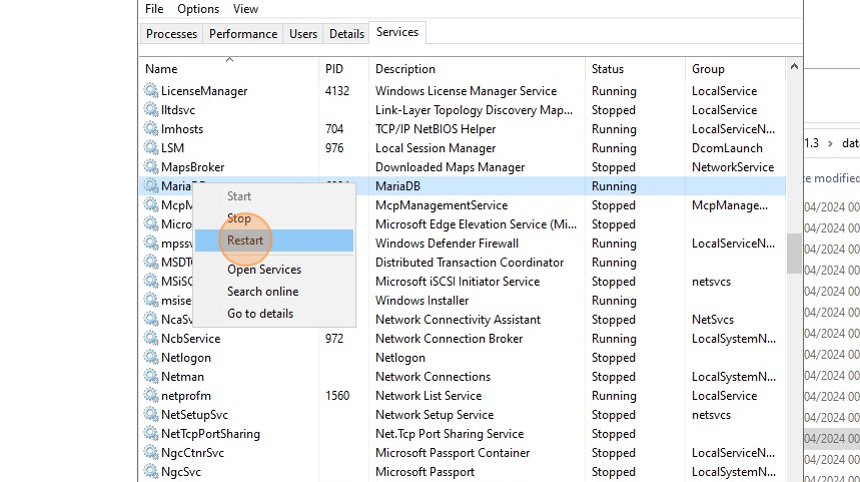The image size is (860, 482).
Task: Click the LicenseManager service gear icon
Action: 151,91
